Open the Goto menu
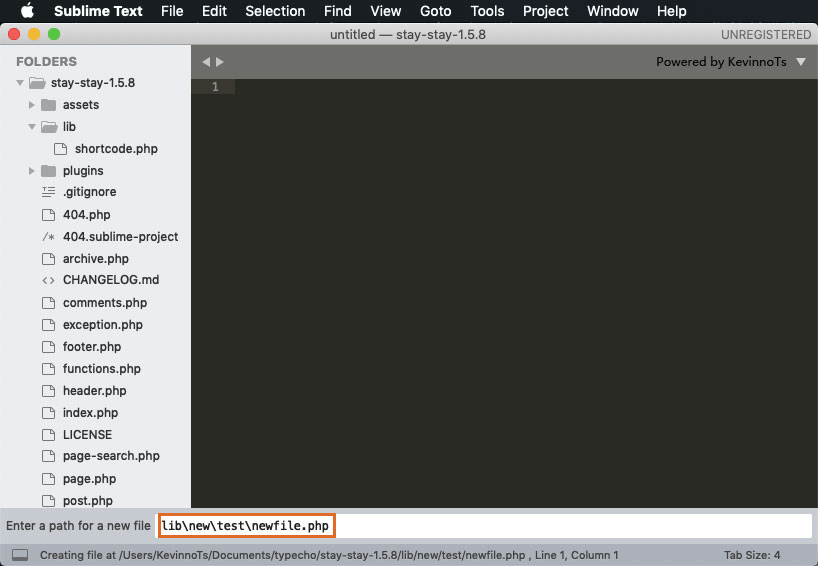This screenshot has width=818, height=566. pyautogui.click(x=436, y=11)
